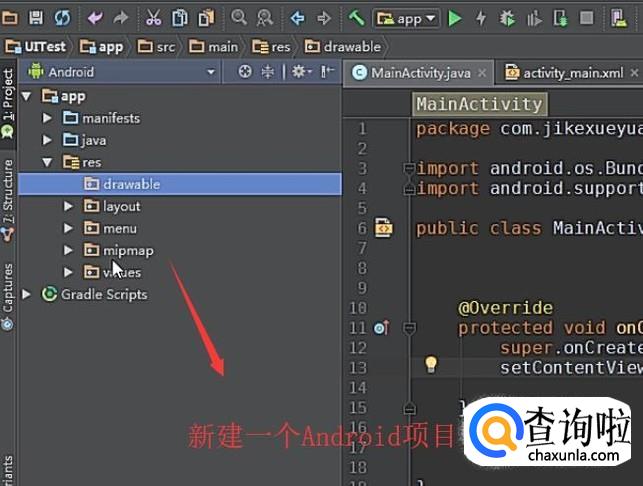The image size is (643, 486).
Task: Click the override gutter icon line 11
Action: click(x=382, y=328)
